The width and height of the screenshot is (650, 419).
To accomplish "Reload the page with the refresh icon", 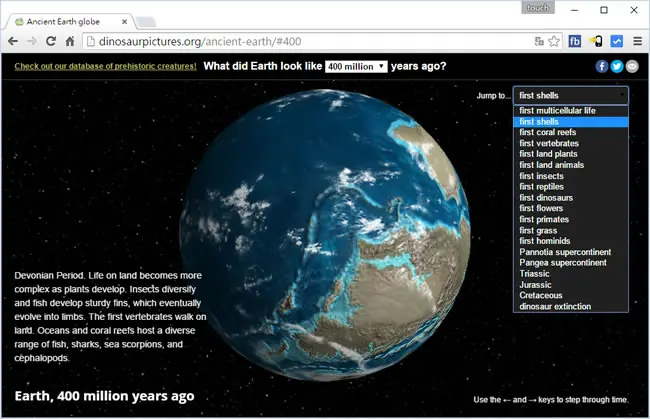I will (x=51, y=41).
